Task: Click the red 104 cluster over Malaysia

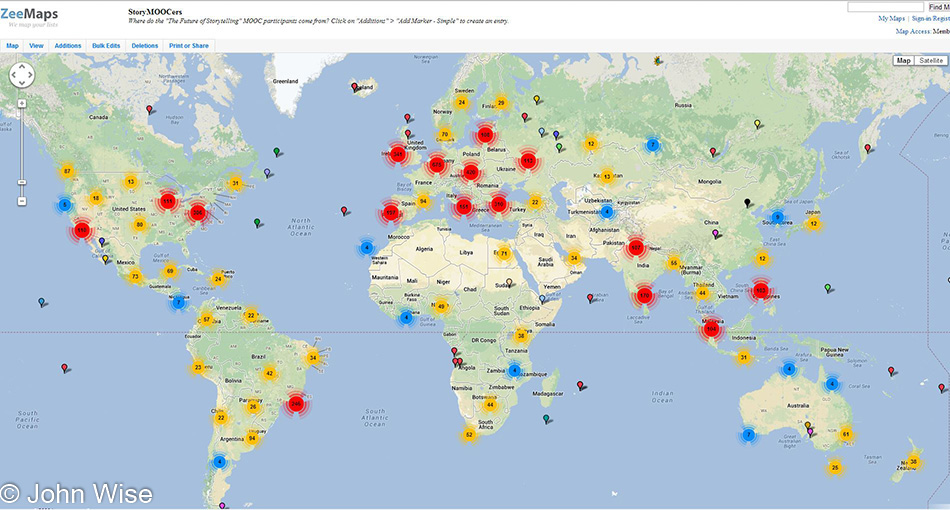Action: [711, 330]
